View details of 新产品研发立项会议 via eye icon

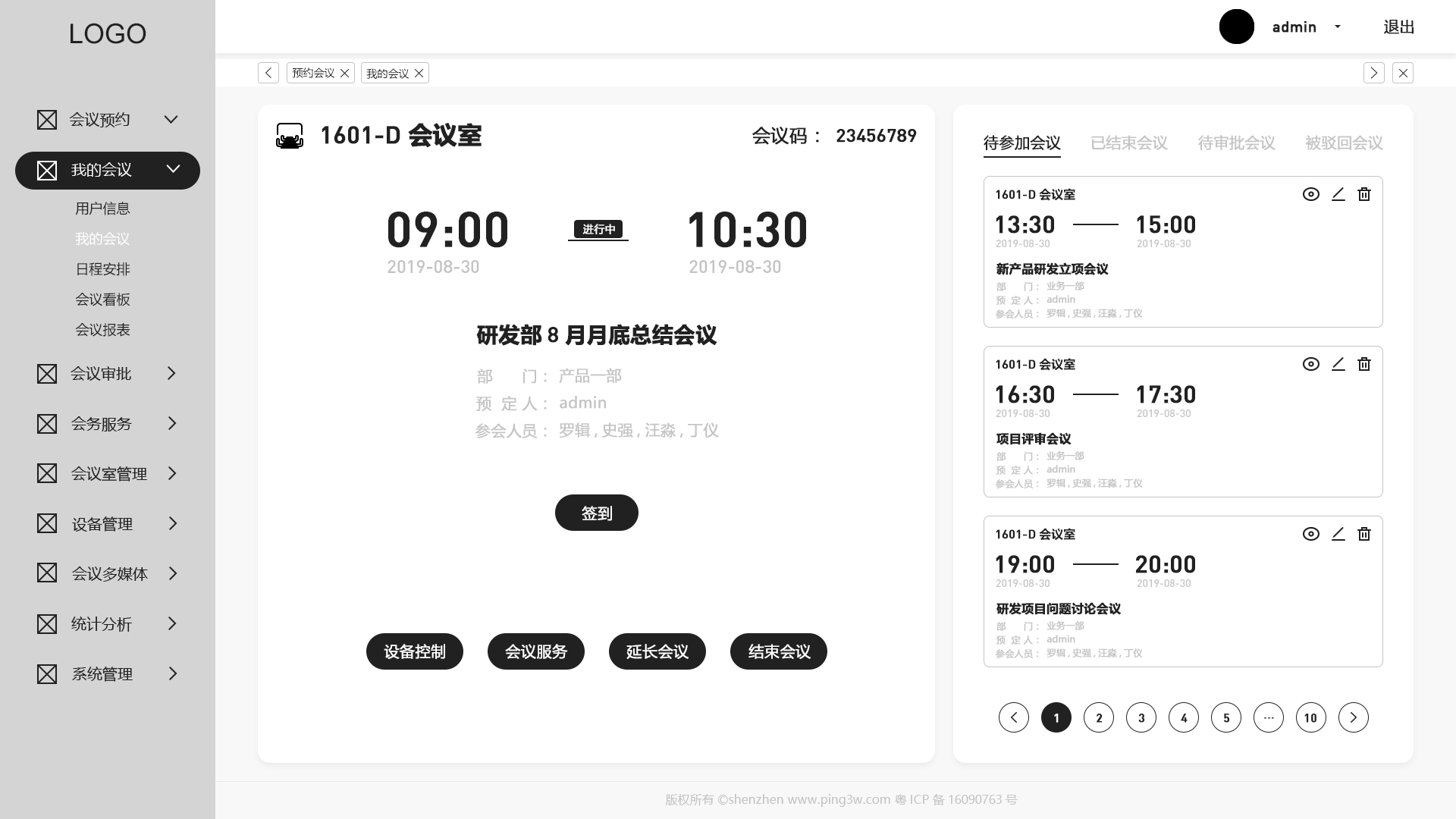tap(1311, 194)
